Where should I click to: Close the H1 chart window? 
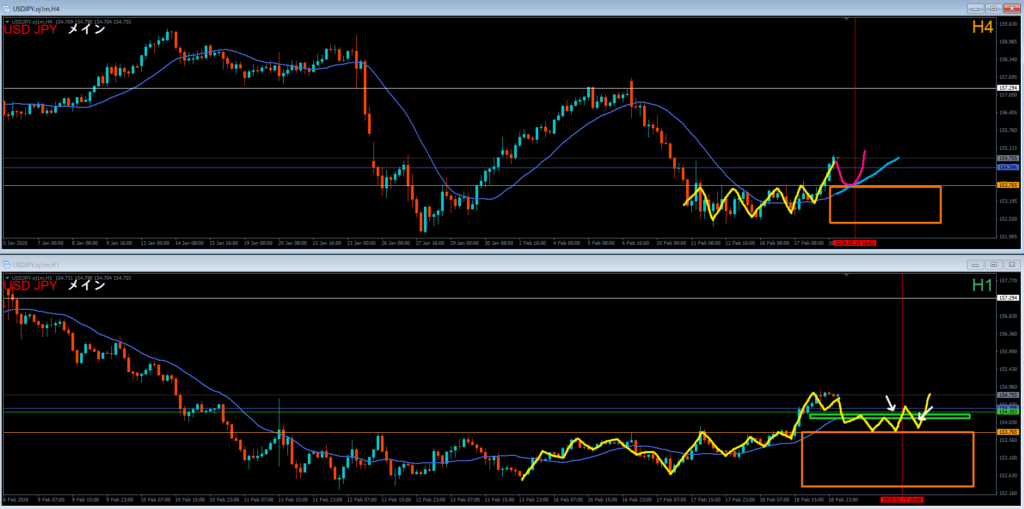tap(1010, 264)
